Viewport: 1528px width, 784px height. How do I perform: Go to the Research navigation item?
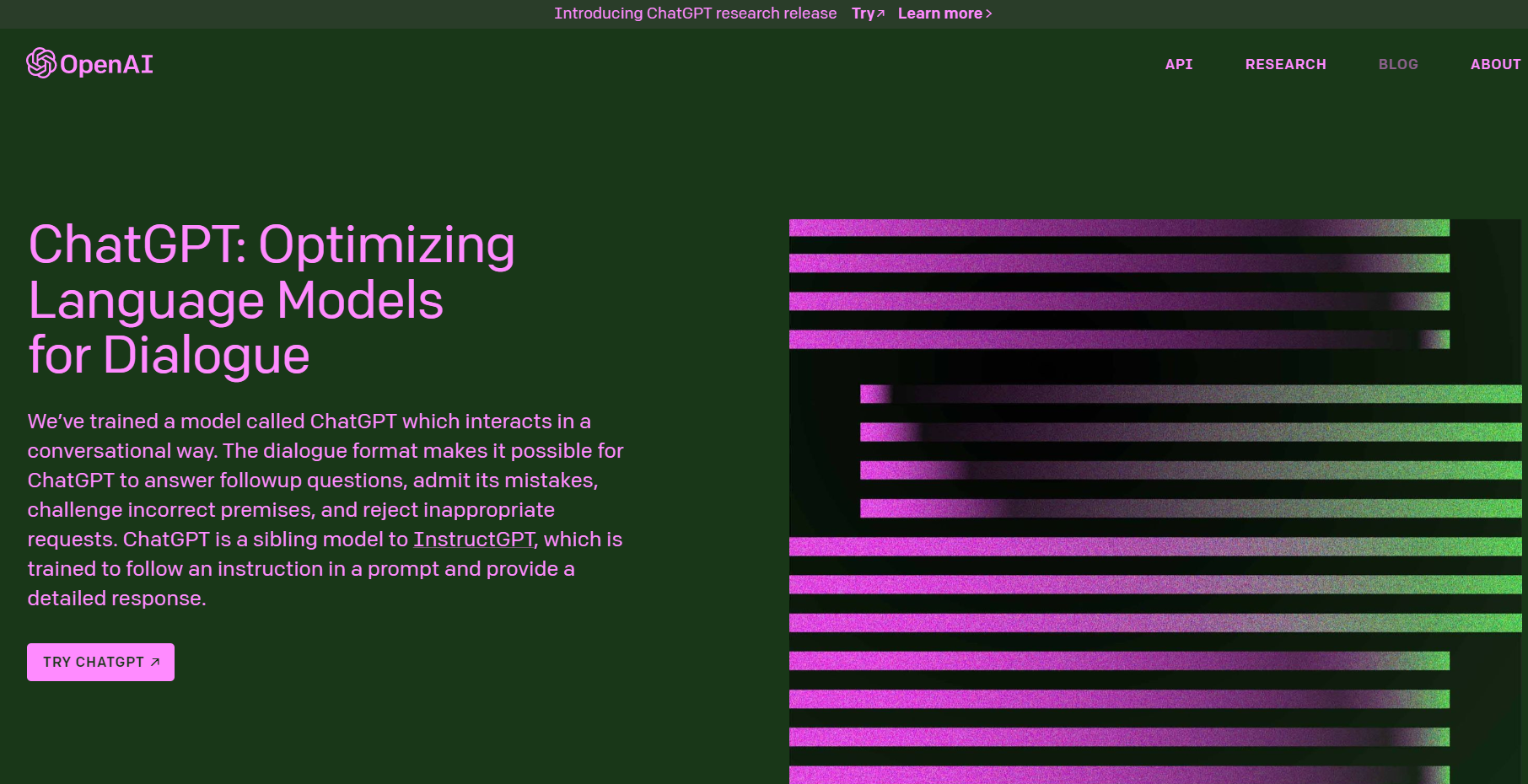[x=1285, y=64]
